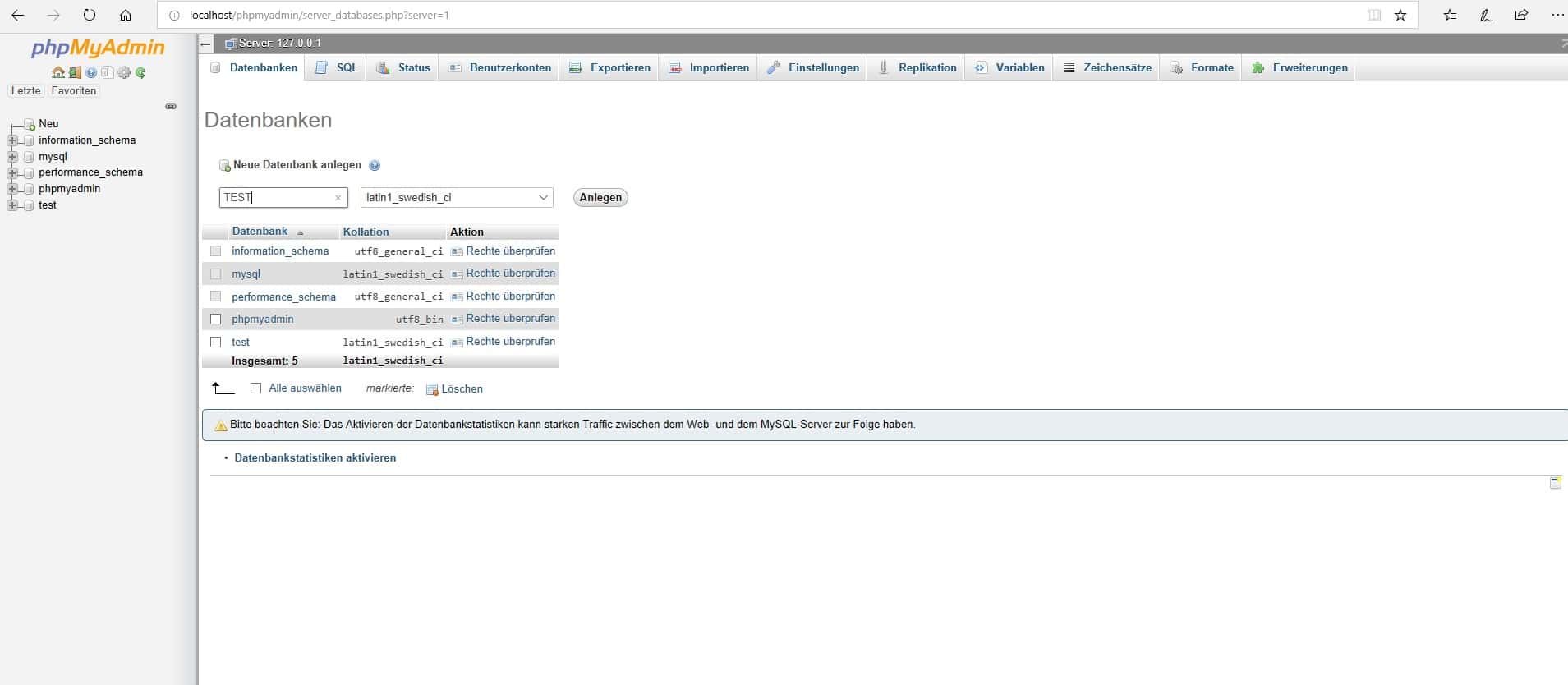1568x685 pixels.
Task: Check the phpmyadmin database checkbox
Action: (216, 320)
